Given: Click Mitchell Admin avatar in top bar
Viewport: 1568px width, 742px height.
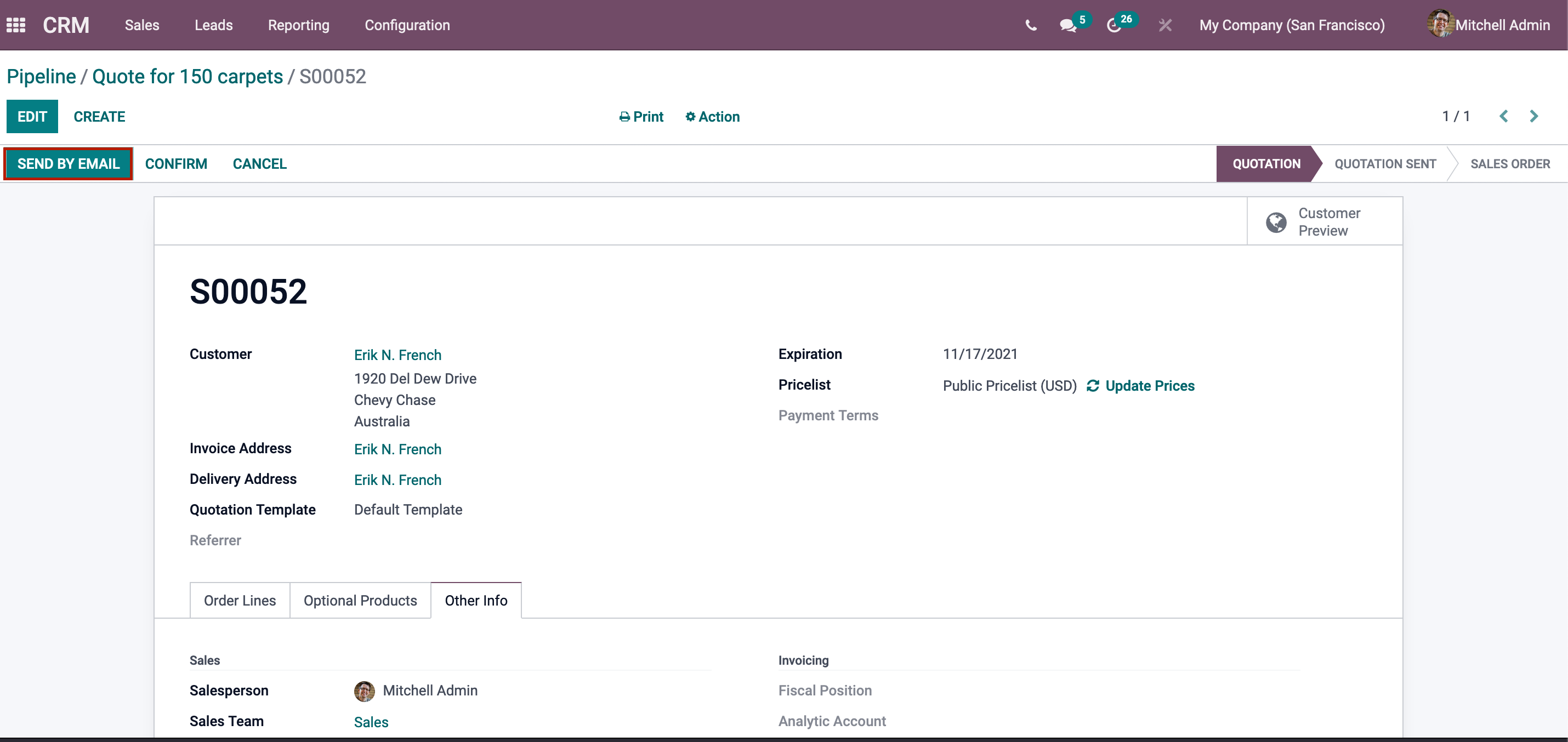Looking at the screenshot, I should [1440, 24].
